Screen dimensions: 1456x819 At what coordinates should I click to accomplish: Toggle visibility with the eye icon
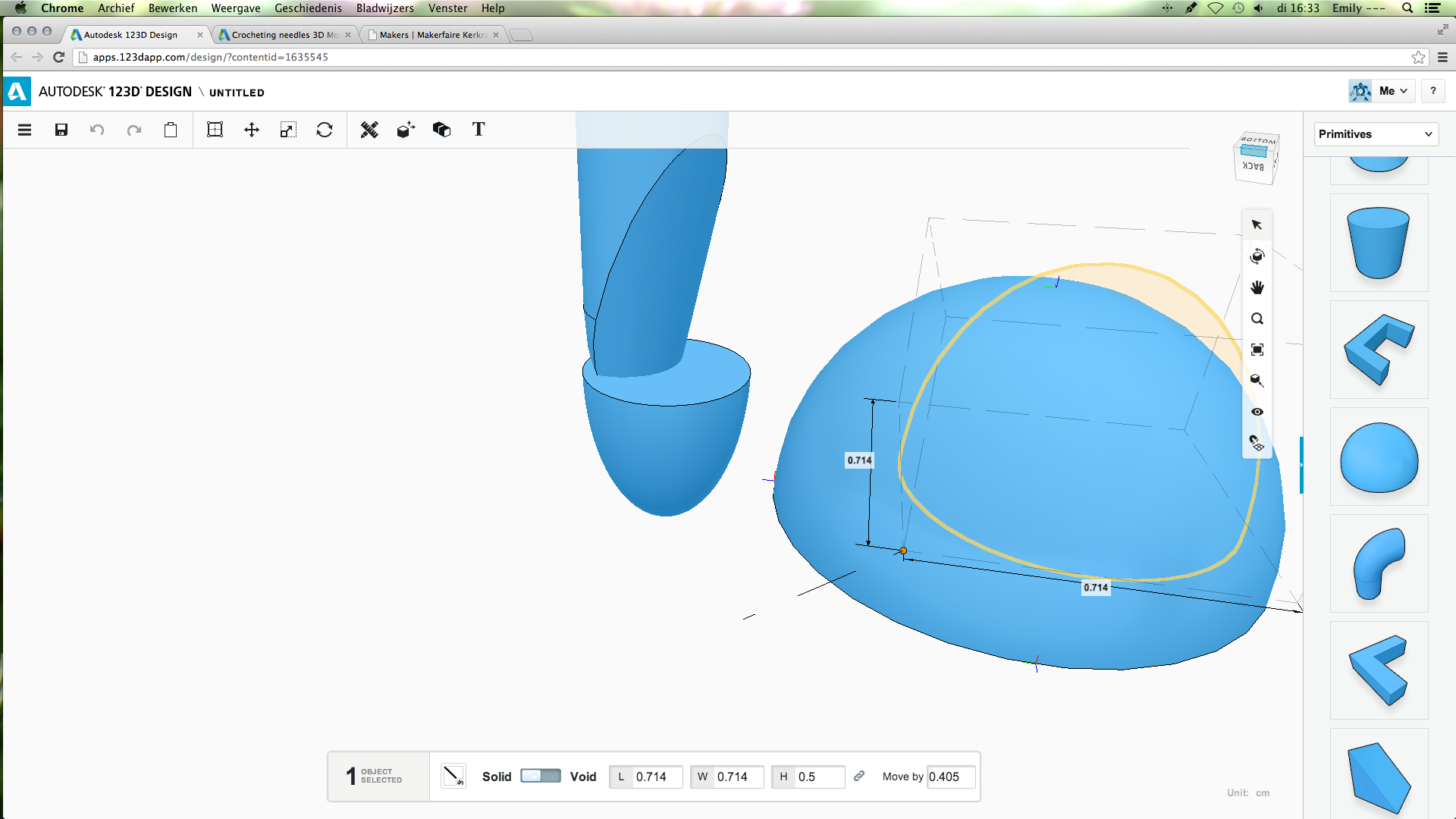[x=1257, y=412]
